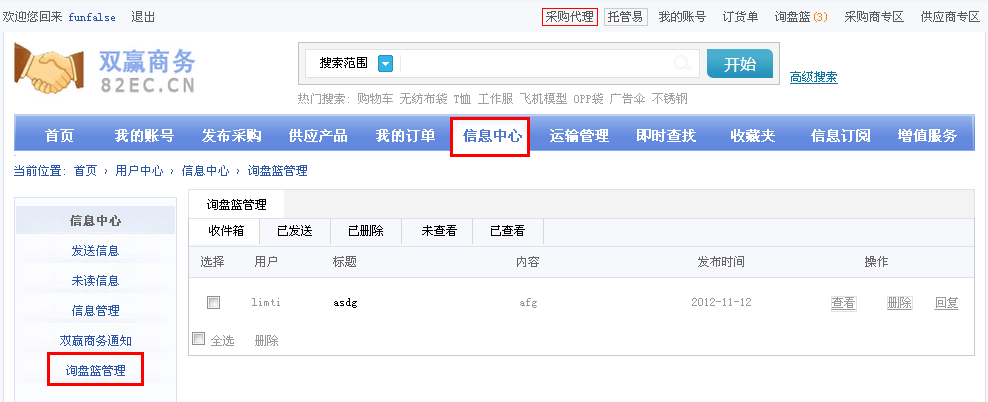Toggle the select-all checkbox
This screenshot has width=988, height=402.
[198, 339]
